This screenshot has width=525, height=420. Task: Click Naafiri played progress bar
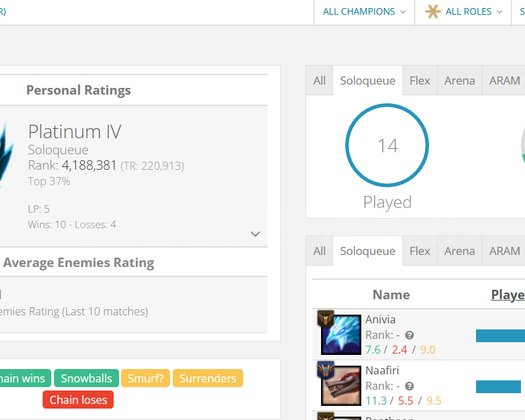(498, 387)
